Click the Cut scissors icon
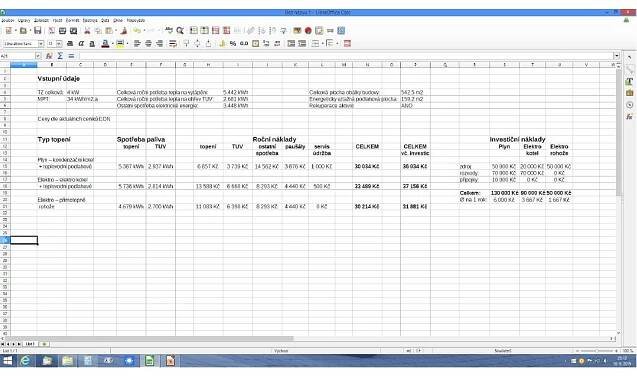The width and height of the screenshot is (637, 377). pos(87,31)
